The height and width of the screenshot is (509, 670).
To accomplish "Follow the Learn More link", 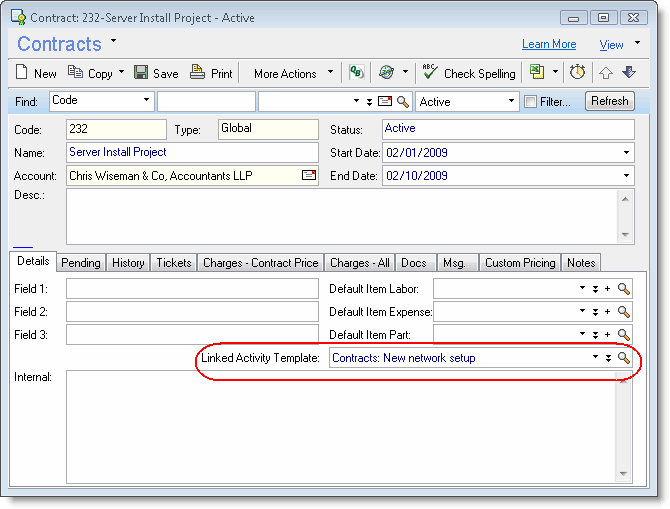I will coord(549,44).
